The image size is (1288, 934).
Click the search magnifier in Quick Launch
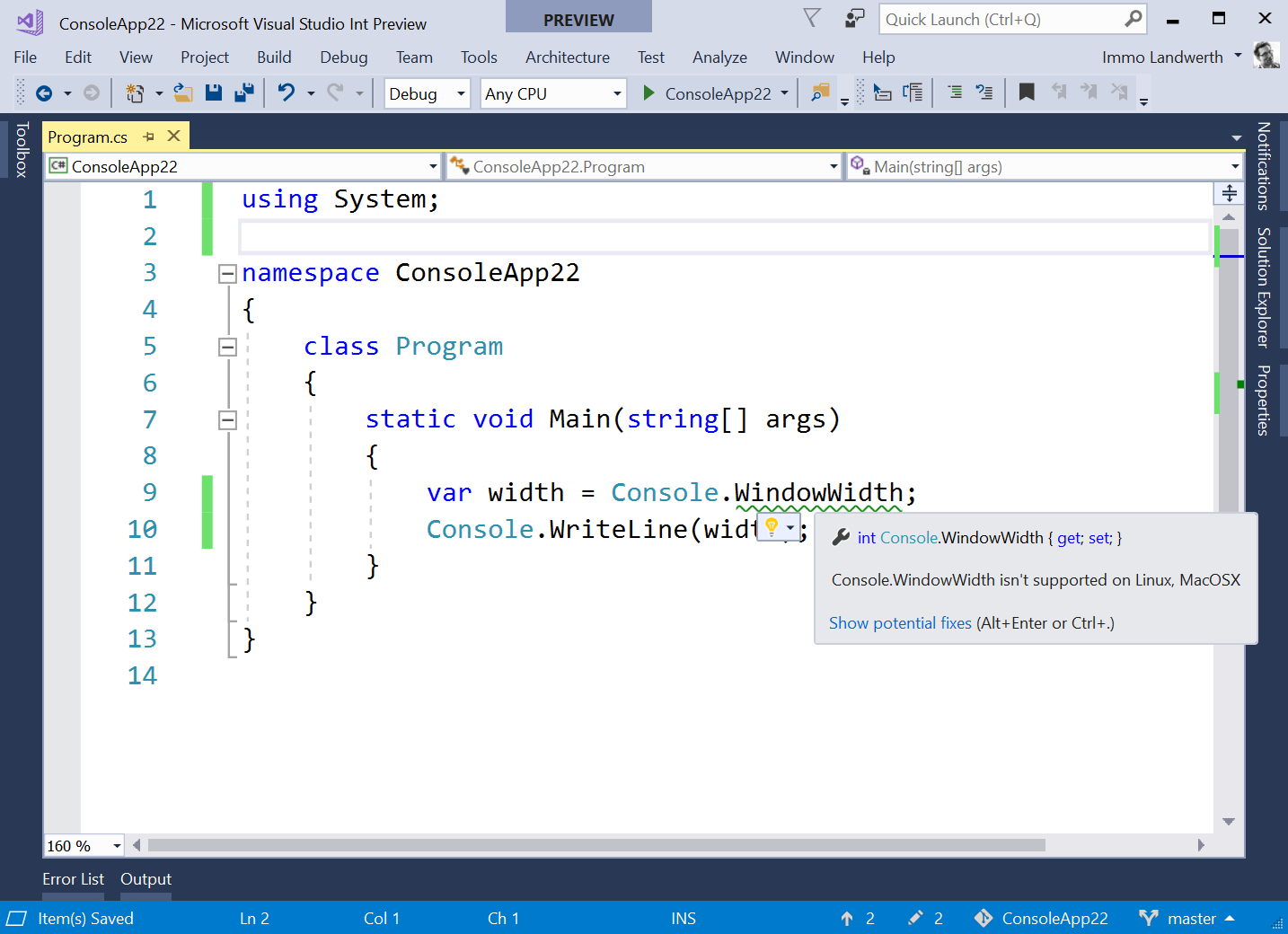(1134, 19)
